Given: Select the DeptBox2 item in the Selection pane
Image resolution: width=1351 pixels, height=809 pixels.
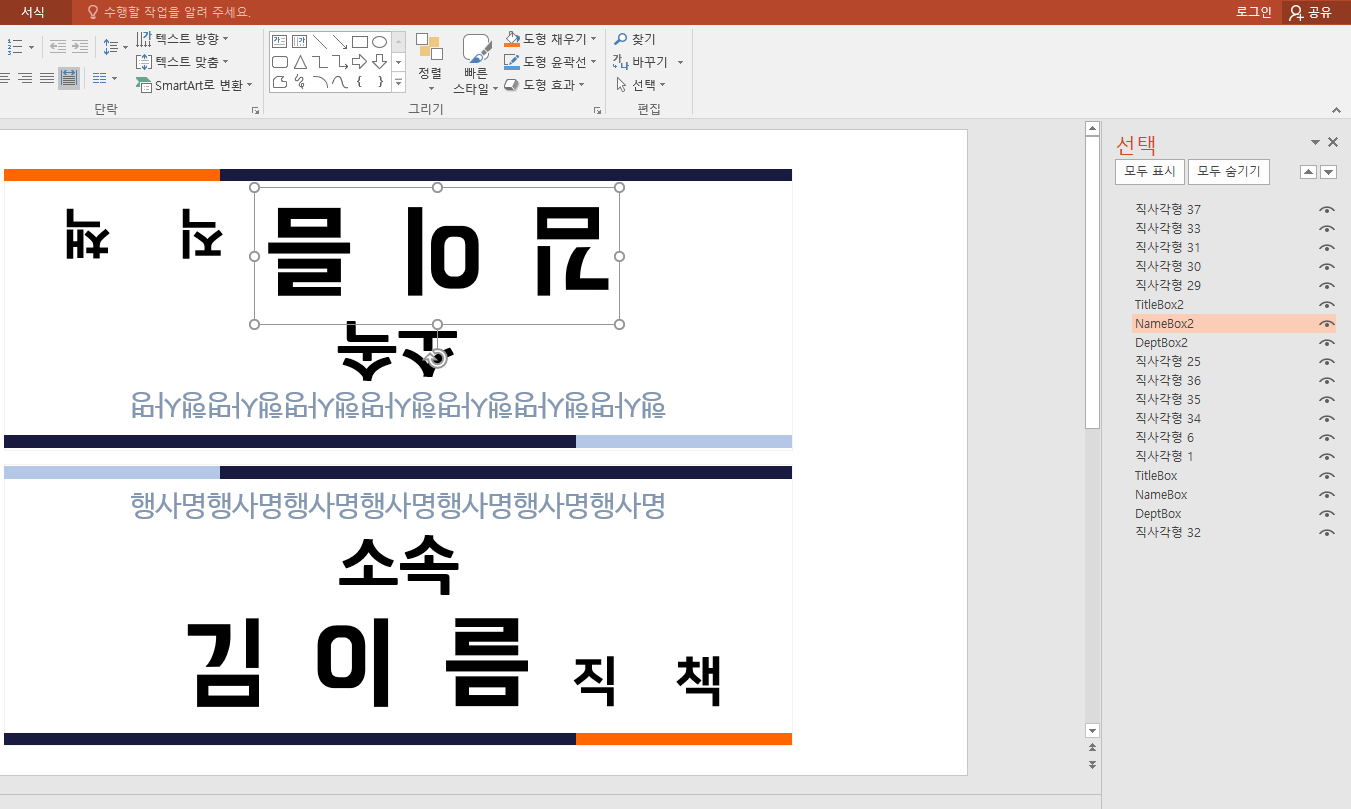Looking at the screenshot, I should click(1160, 342).
